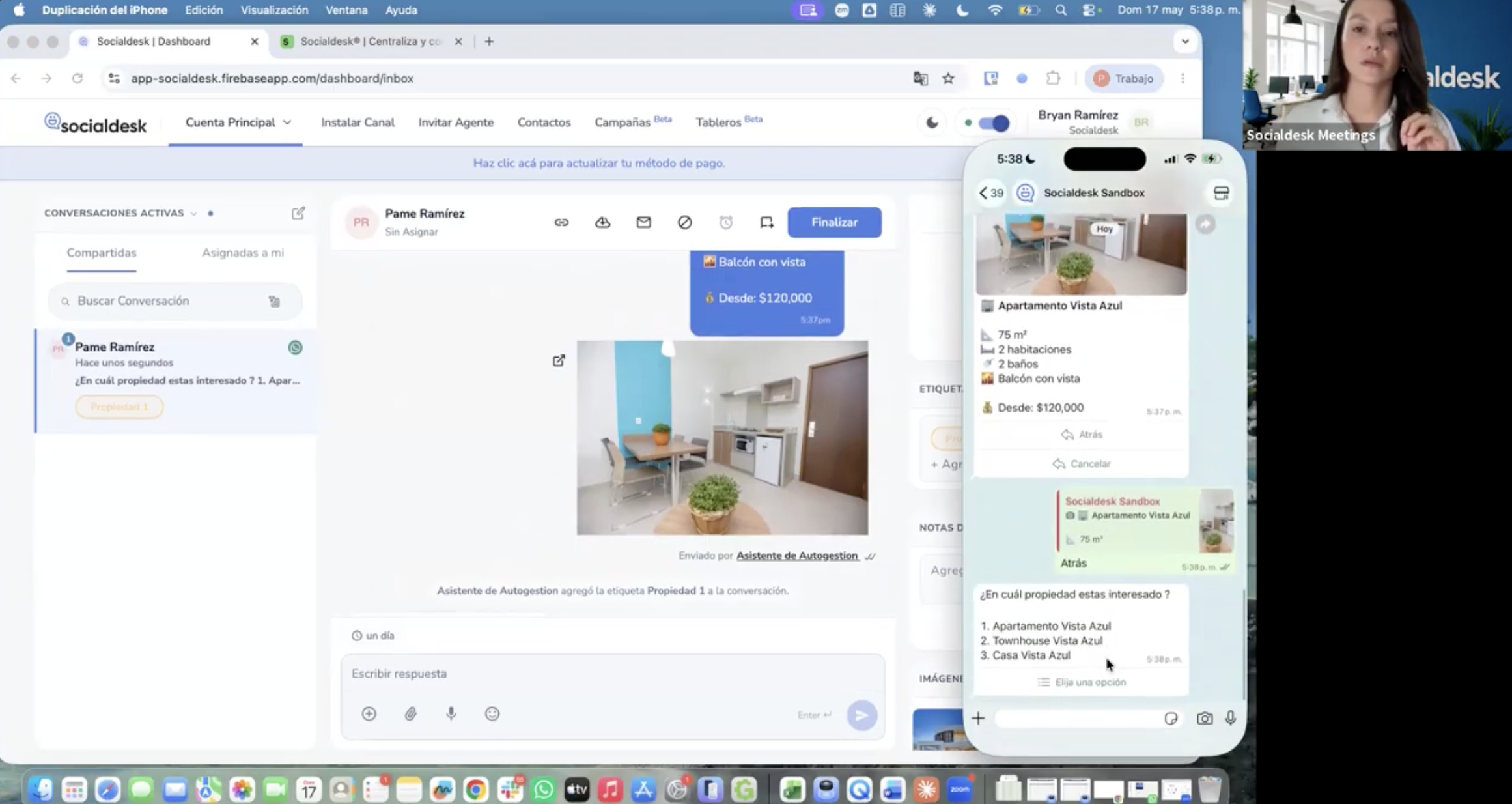Expand Conversaciones Activas dropdown chevron

pos(193,214)
